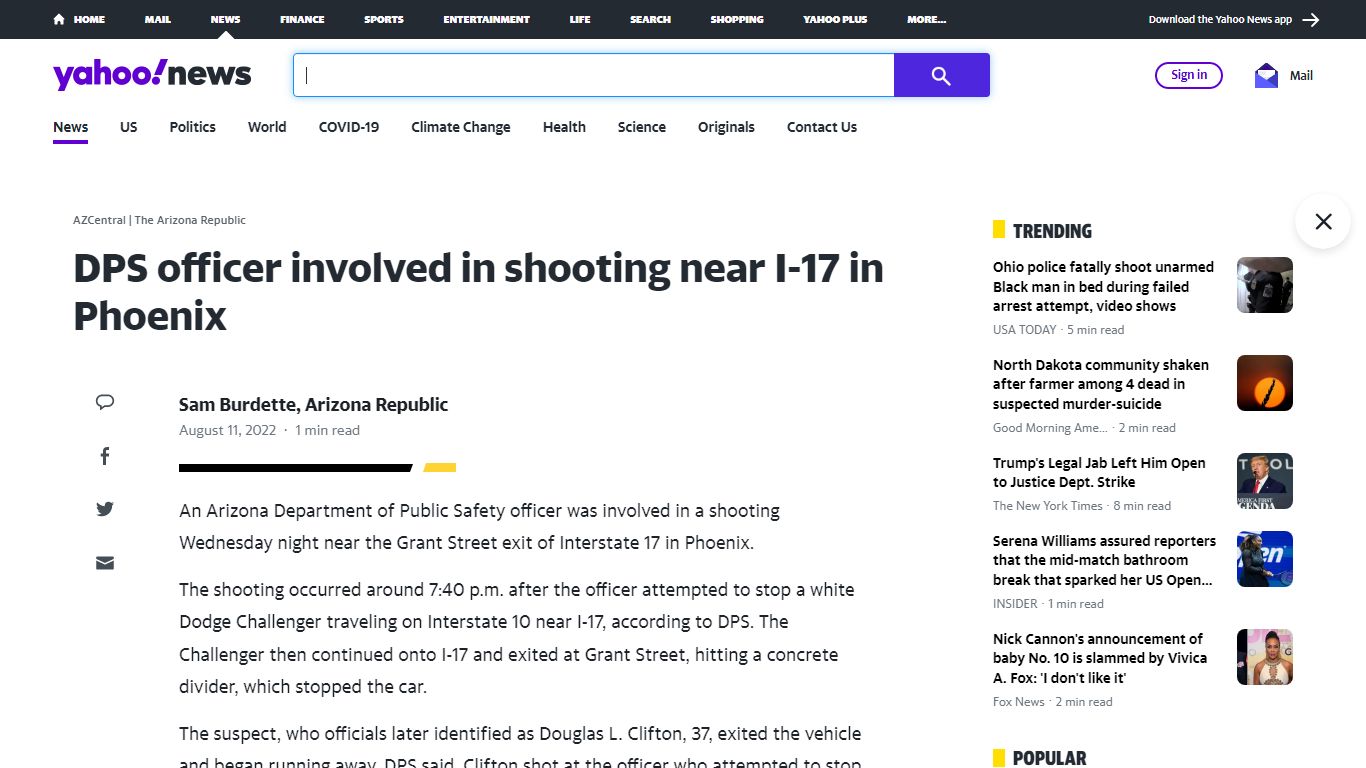Viewport: 1366px width, 768px height.
Task: Open Nick Cannon story thumbnail
Action: (1265, 657)
